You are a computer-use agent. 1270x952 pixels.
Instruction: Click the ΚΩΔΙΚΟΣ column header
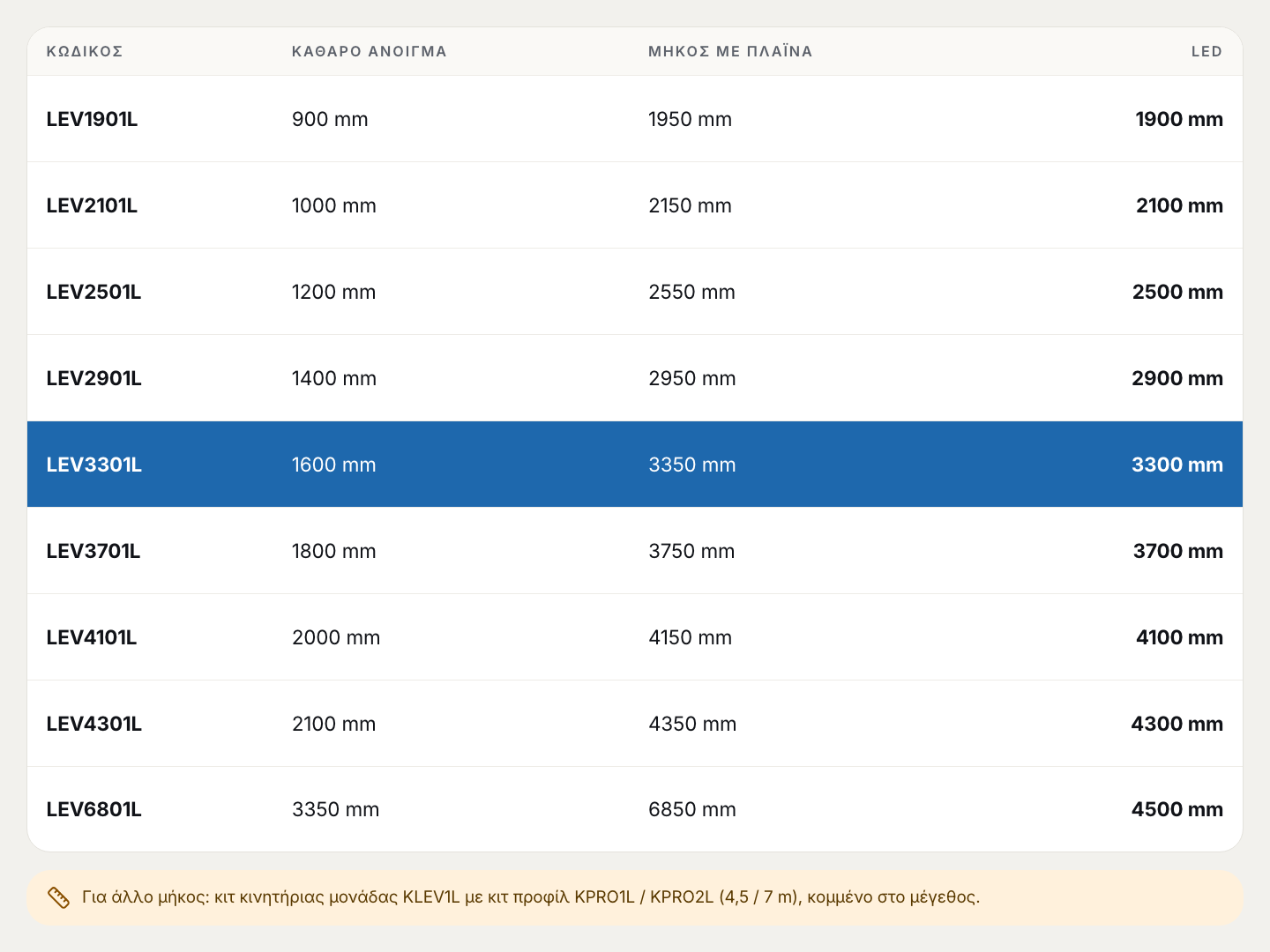pyautogui.click(x=85, y=51)
